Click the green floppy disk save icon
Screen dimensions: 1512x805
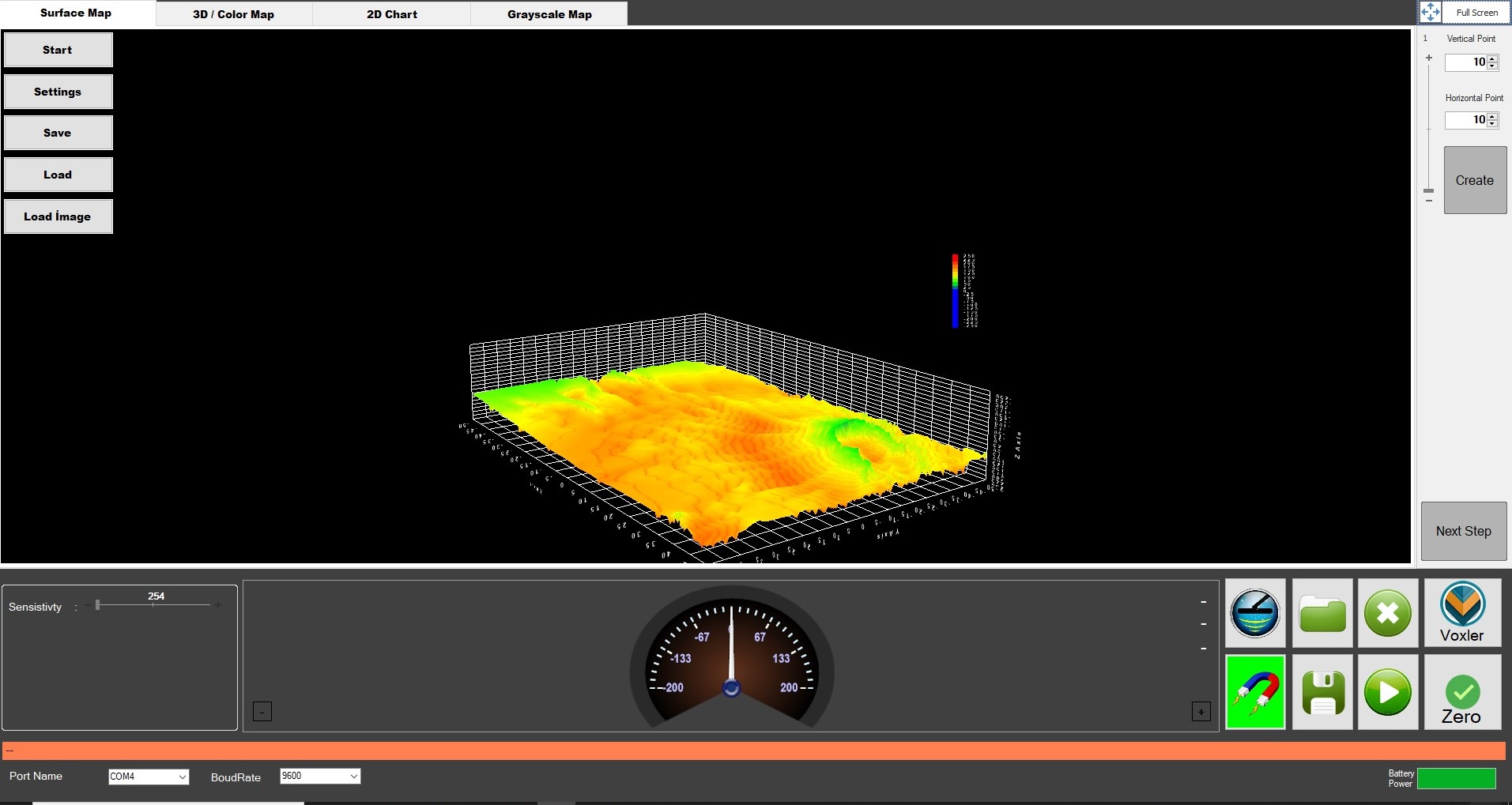coord(1322,692)
